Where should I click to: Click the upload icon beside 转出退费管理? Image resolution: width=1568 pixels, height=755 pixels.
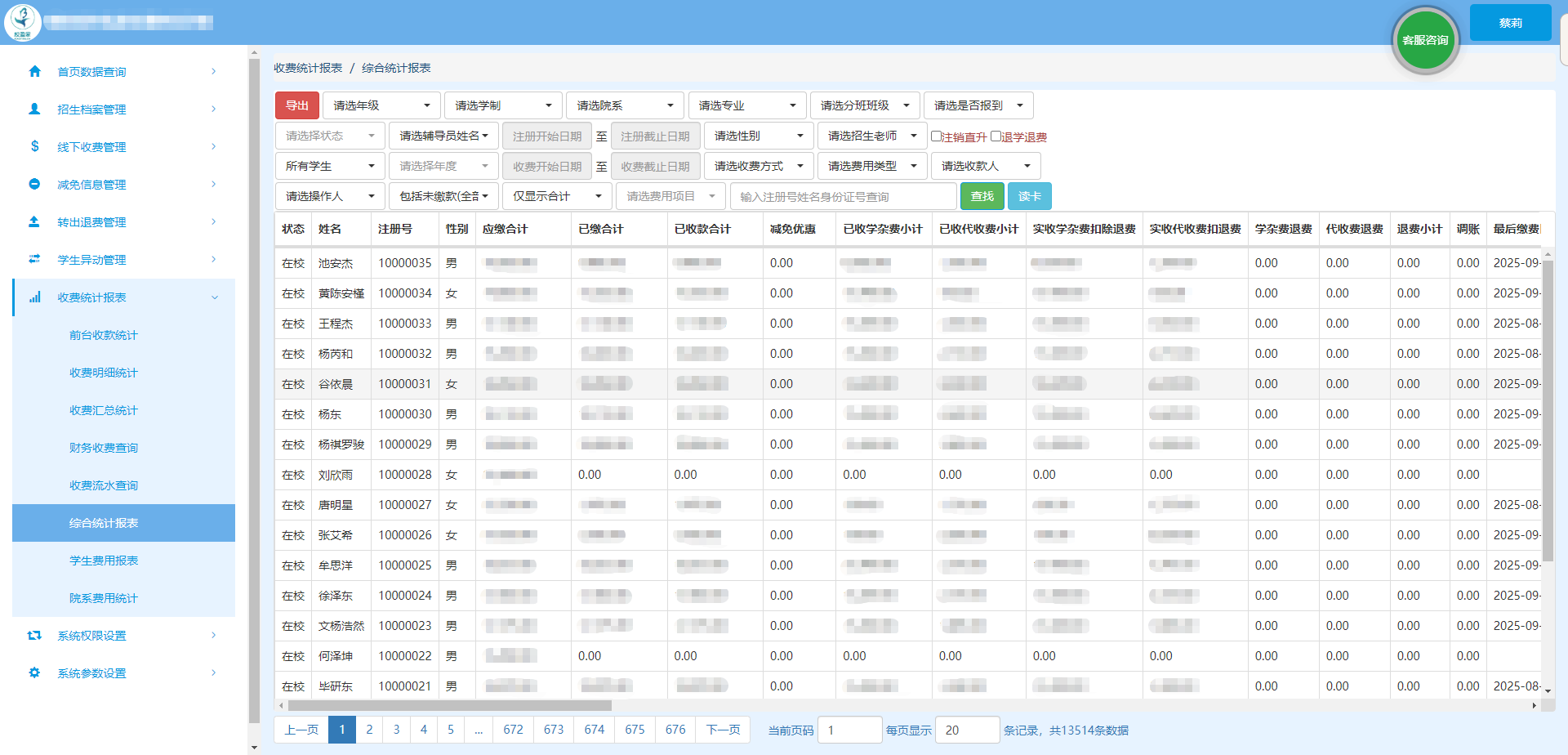(x=34, y=222)
